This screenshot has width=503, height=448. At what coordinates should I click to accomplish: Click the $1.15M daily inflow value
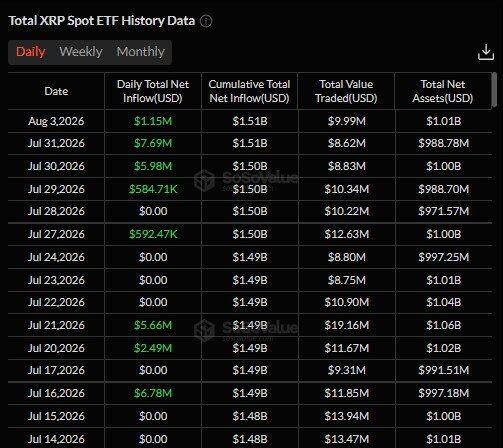(x=153, y=121)
